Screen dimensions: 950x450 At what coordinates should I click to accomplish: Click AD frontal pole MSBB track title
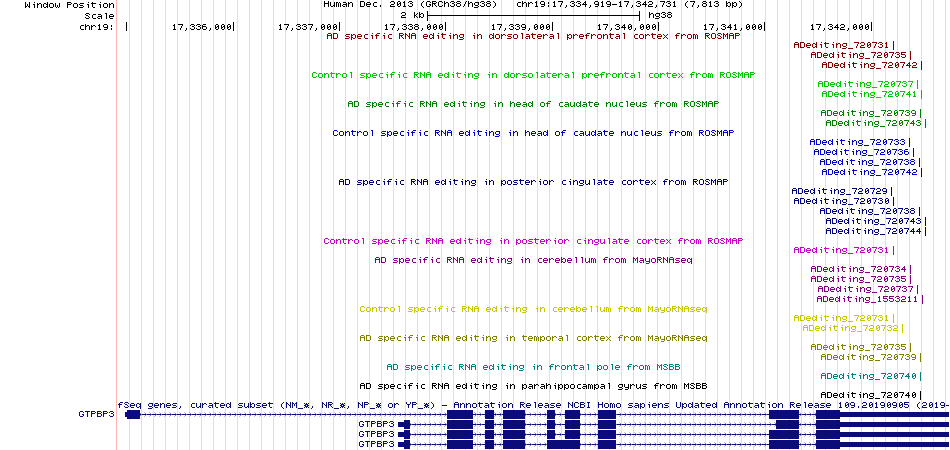[x=533, y=367]
